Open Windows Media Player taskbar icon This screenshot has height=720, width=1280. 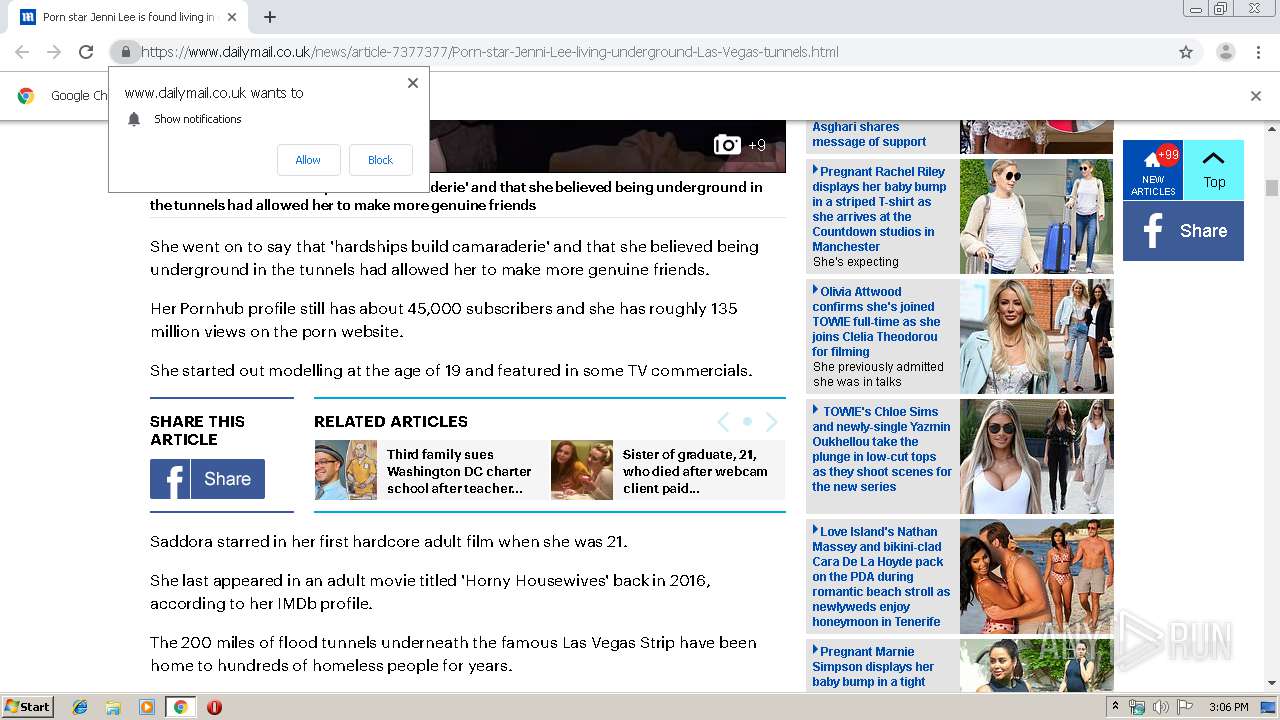[x=147, y=707]
